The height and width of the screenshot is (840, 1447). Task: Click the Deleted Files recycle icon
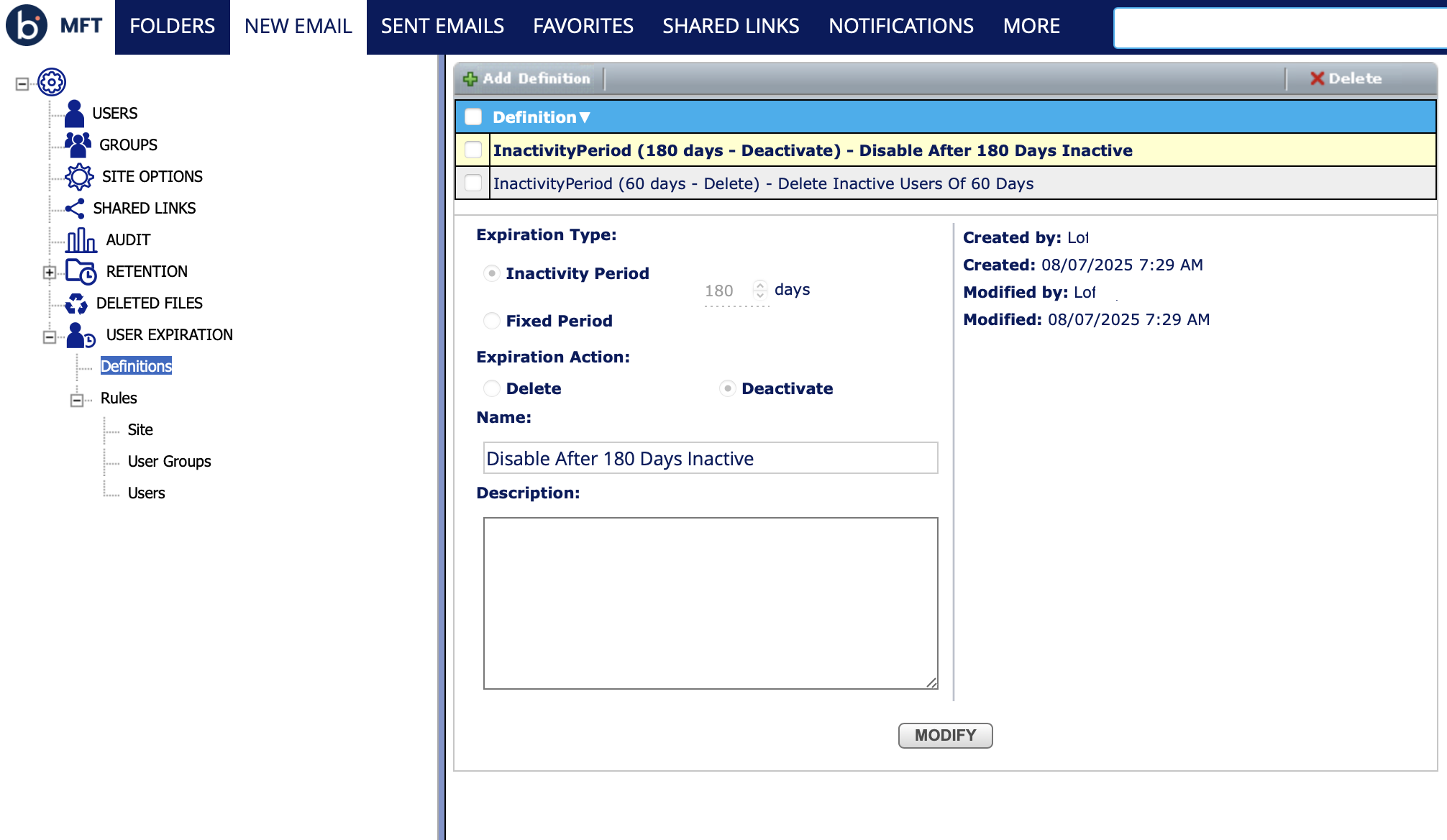click(76, 303)
